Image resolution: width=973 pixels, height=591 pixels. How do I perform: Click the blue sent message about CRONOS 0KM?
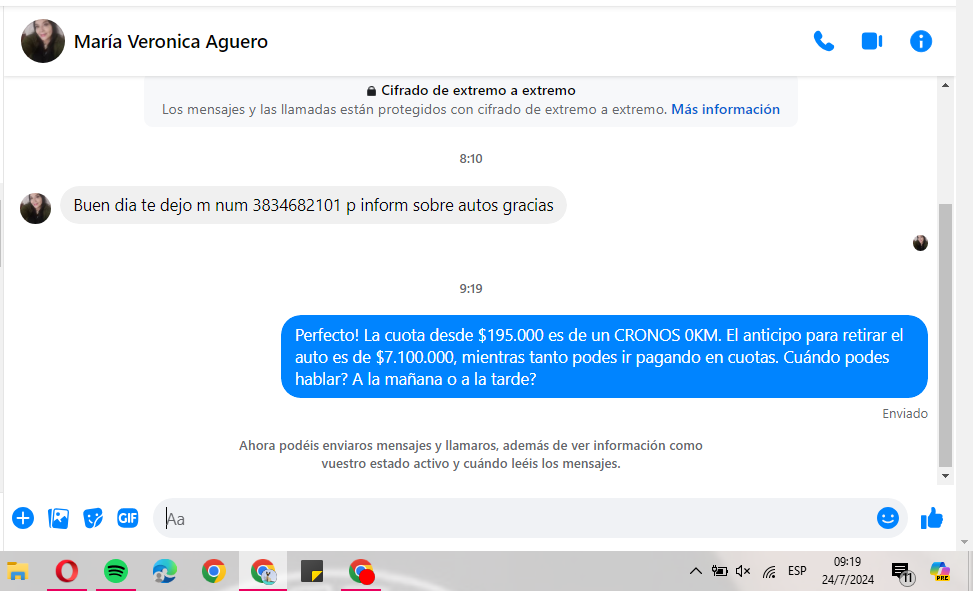coord(604,357)
